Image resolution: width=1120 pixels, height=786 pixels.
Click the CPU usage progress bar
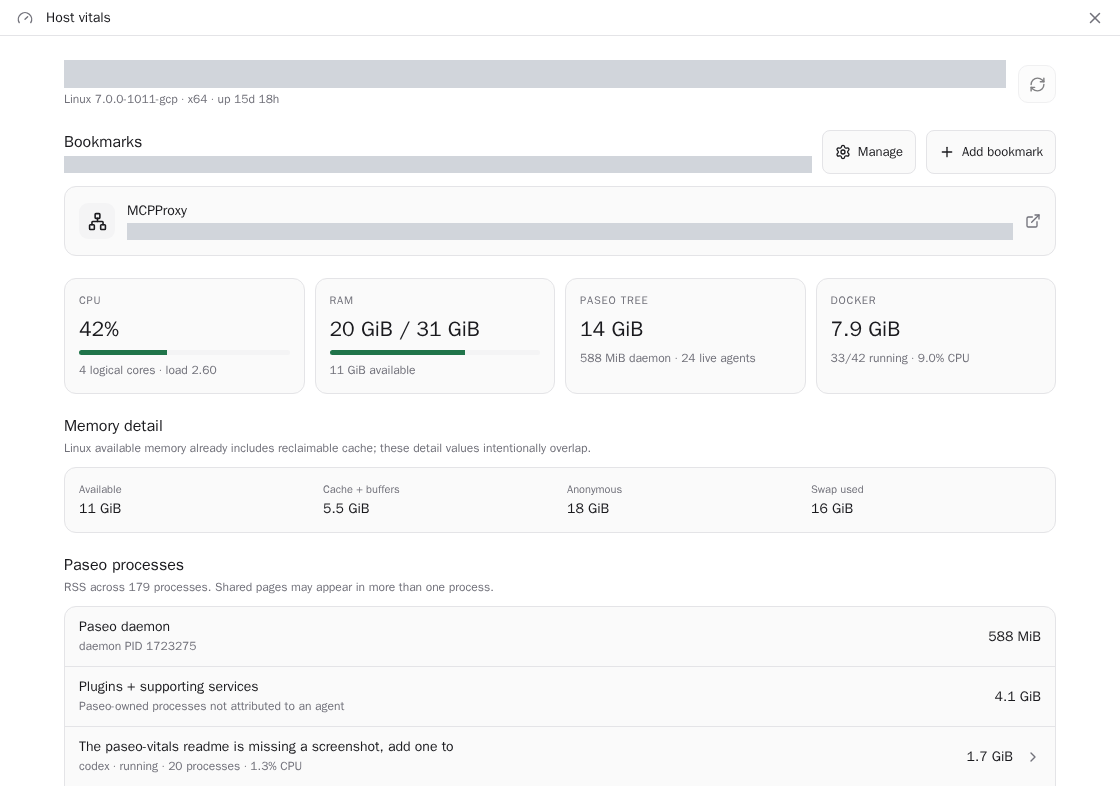click(184, 352)
